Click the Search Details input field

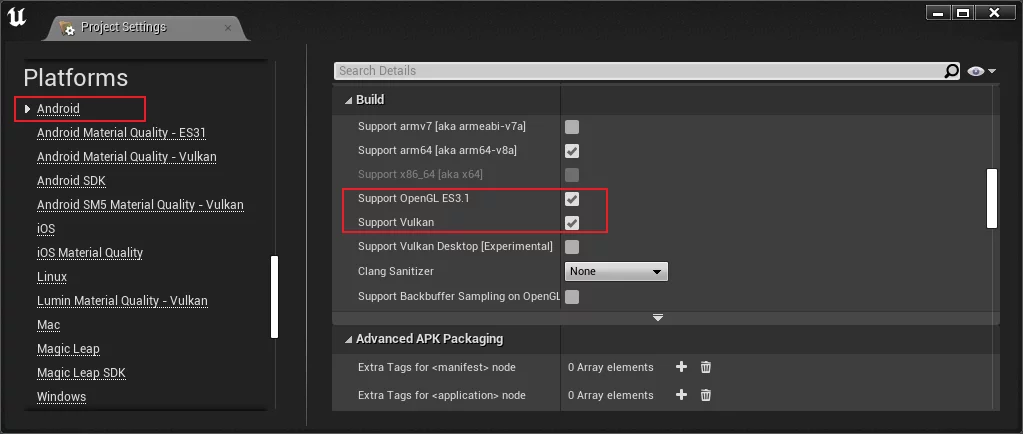point(640,71)
